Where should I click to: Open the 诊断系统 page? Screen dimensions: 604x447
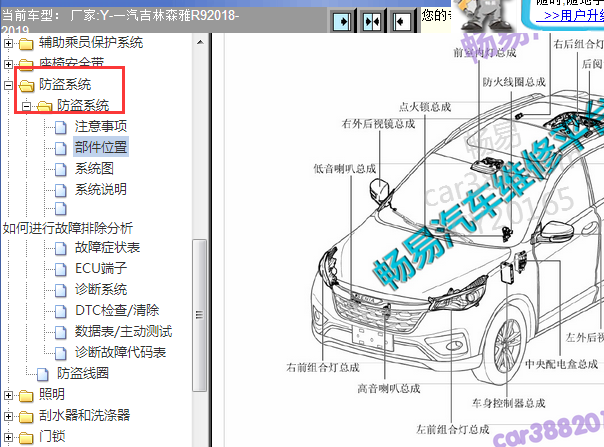(101, 289)
